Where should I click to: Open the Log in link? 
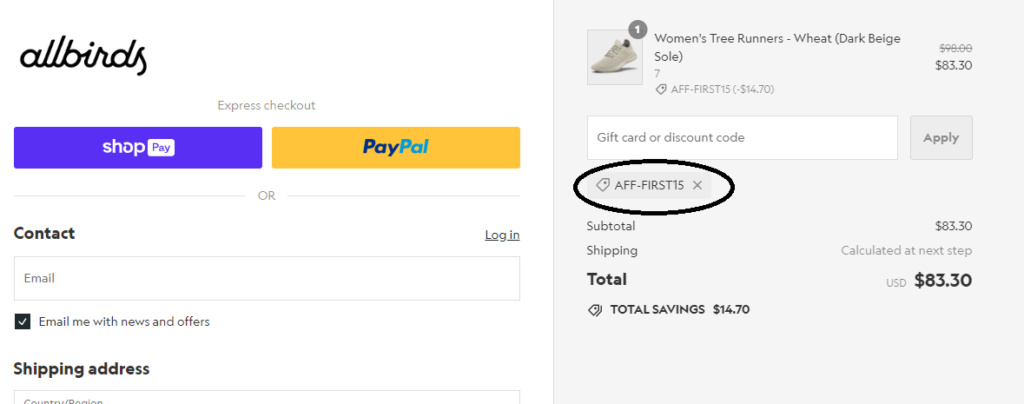(x=502, y=235)
